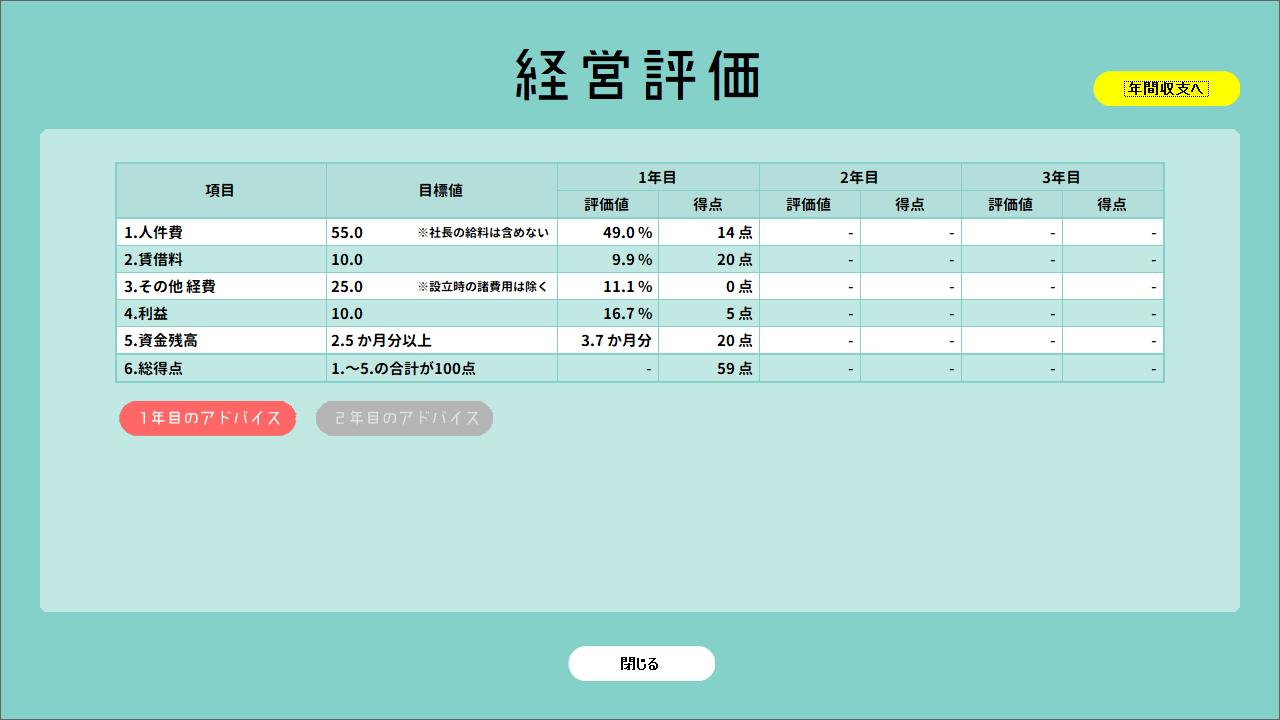Click the 11.1 % evaluation value
1280x720 pixels.
(628, 286)
